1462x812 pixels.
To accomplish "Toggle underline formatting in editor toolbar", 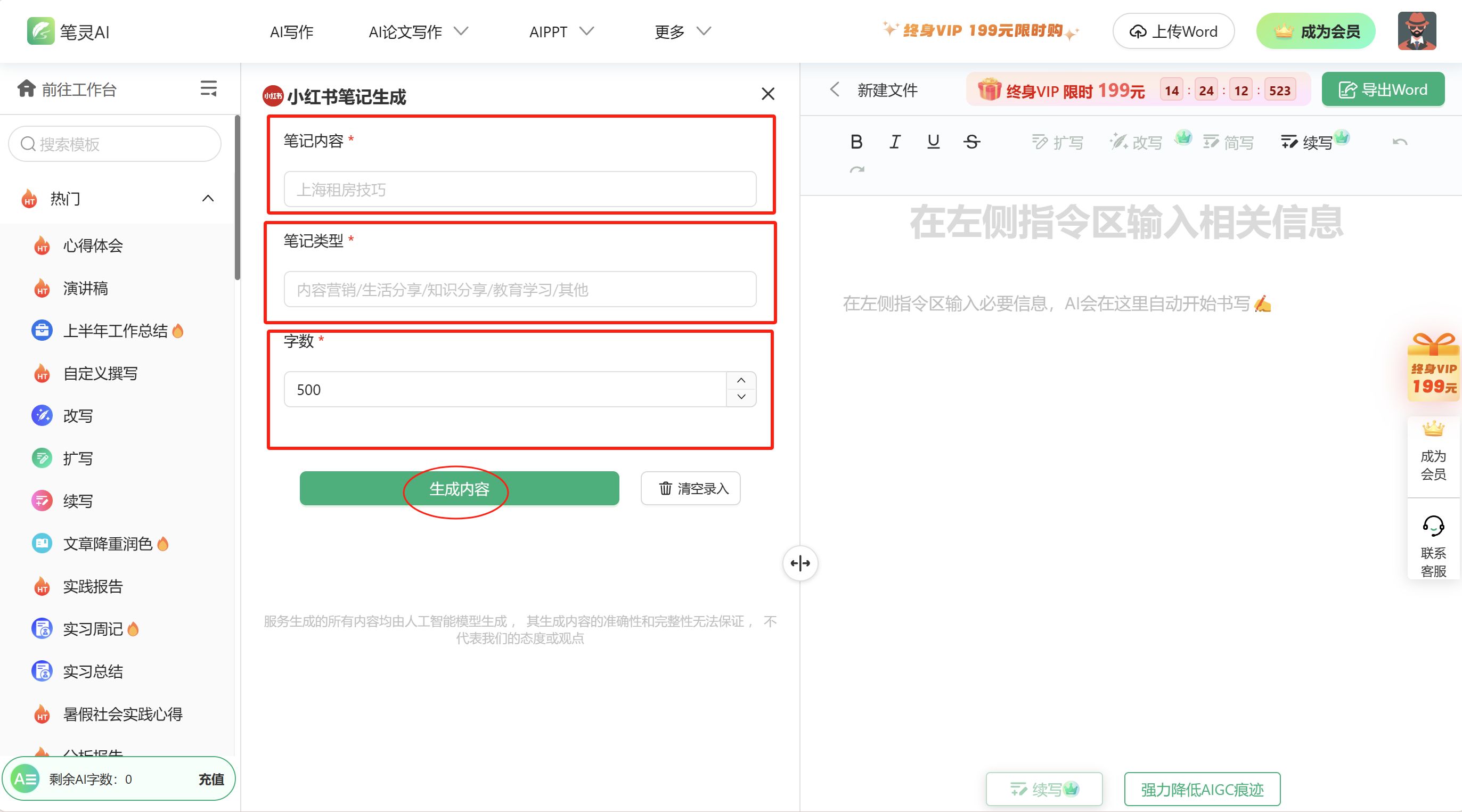I will (933, 142).
